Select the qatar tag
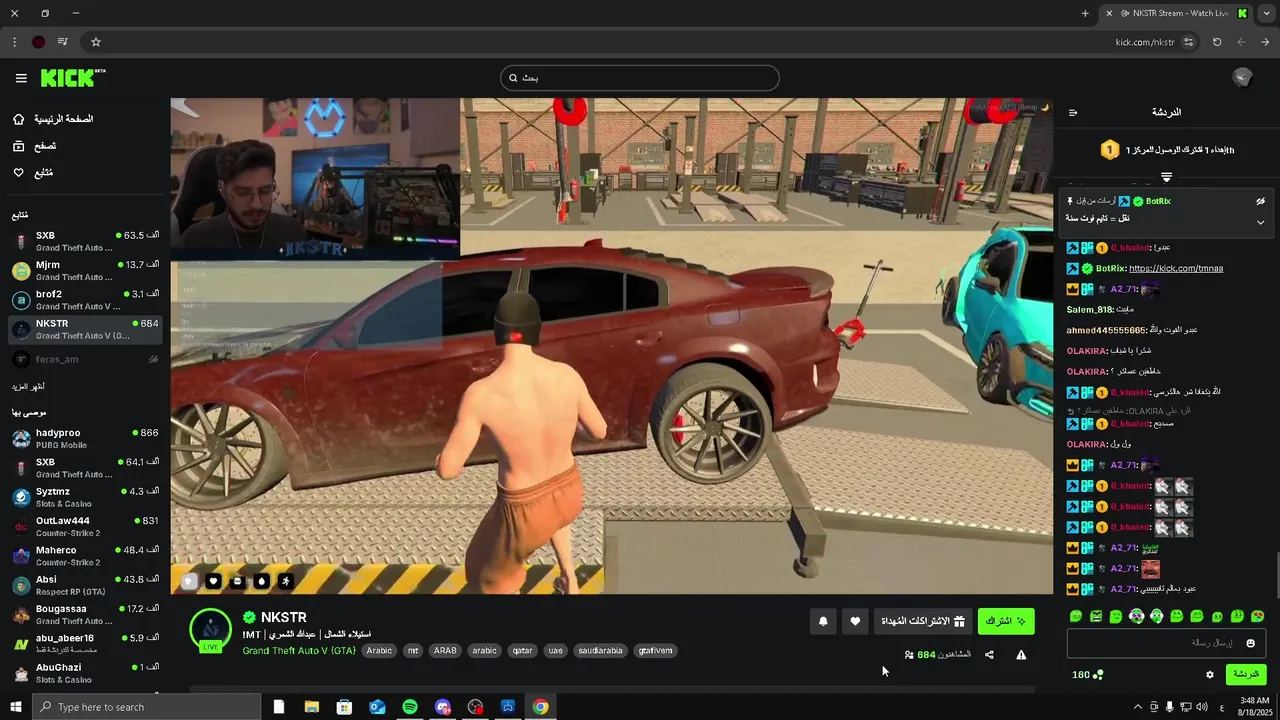This screenshot has width=1280, height=720. pyautogui.click(x=522, y=651)
